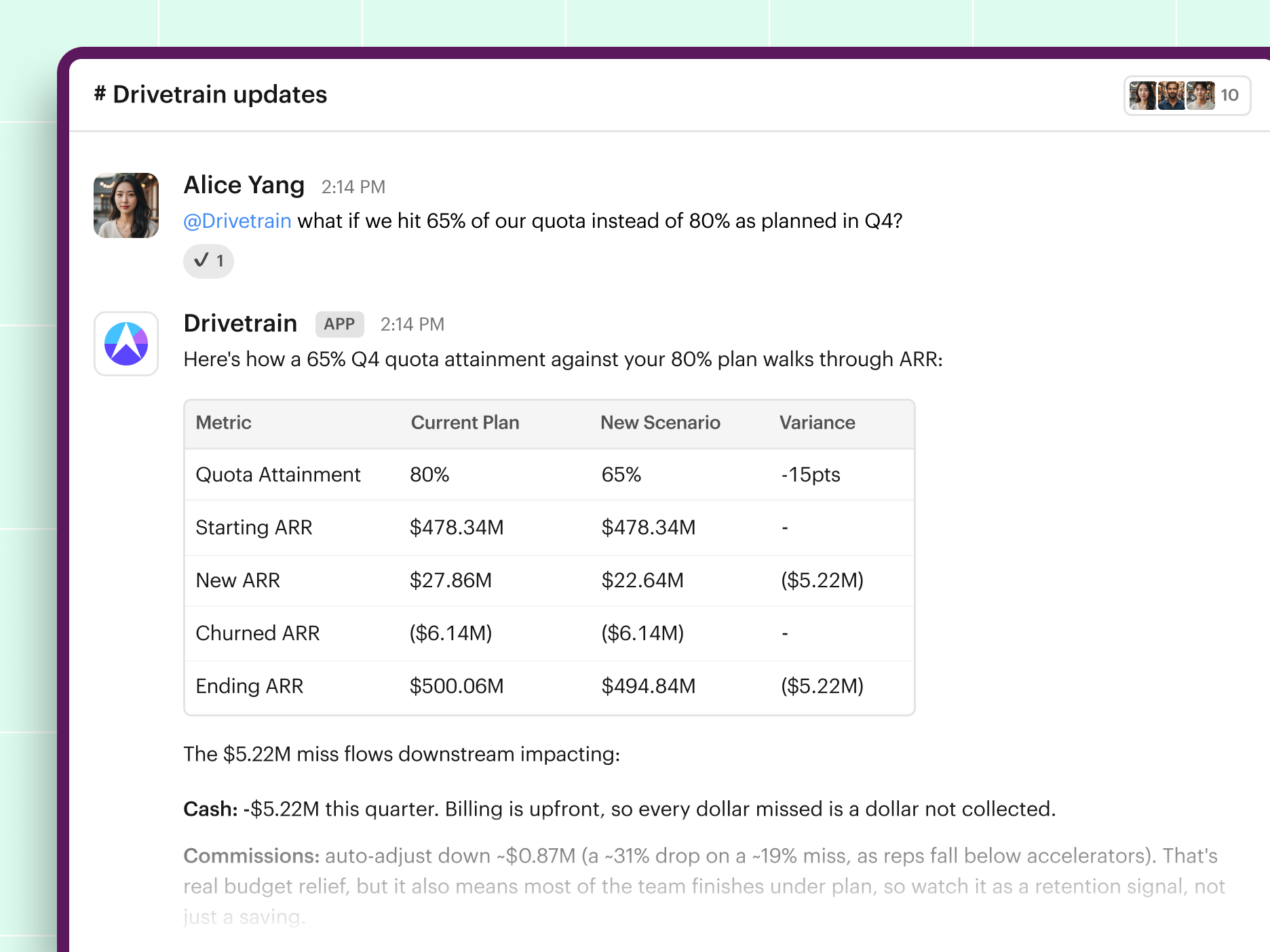Select the Churned ARR row label
The height and width of the screenshot is (952, 1270).
click(x=257, y=633)
